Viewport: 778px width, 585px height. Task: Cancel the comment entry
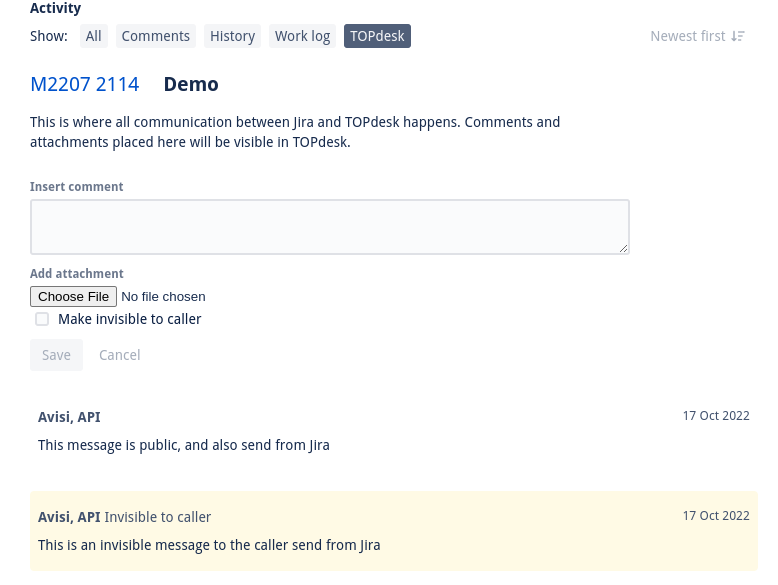pyautogui.click(x=119, y=355)
